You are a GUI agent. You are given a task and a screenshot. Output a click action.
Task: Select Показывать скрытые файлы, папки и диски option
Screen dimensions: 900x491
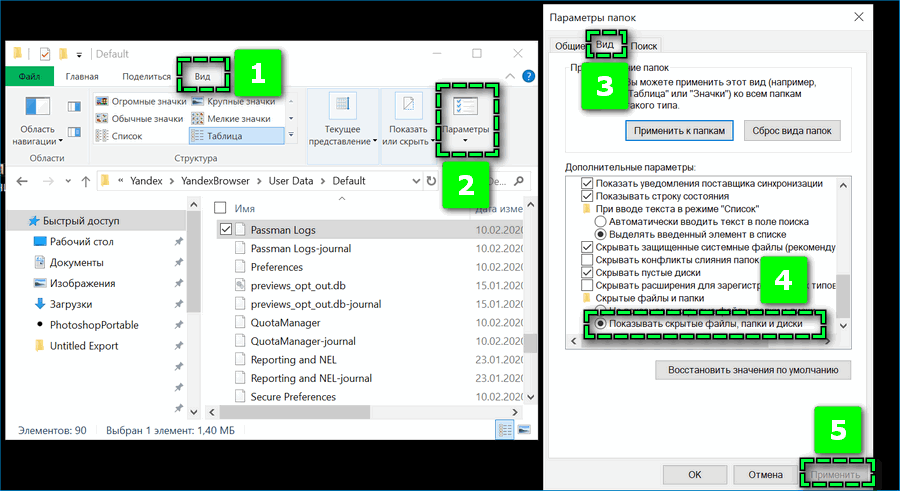[x=600, y=325]
